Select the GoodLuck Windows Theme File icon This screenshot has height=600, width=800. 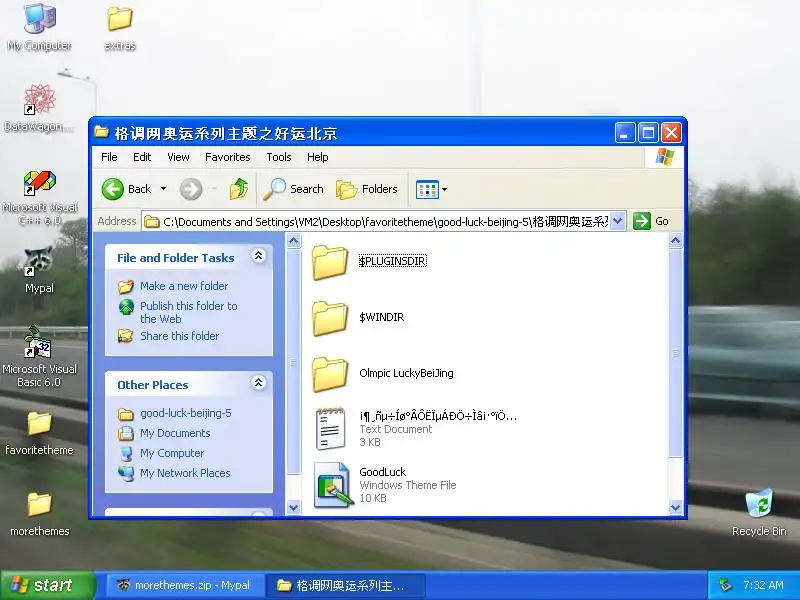(333, 485)
